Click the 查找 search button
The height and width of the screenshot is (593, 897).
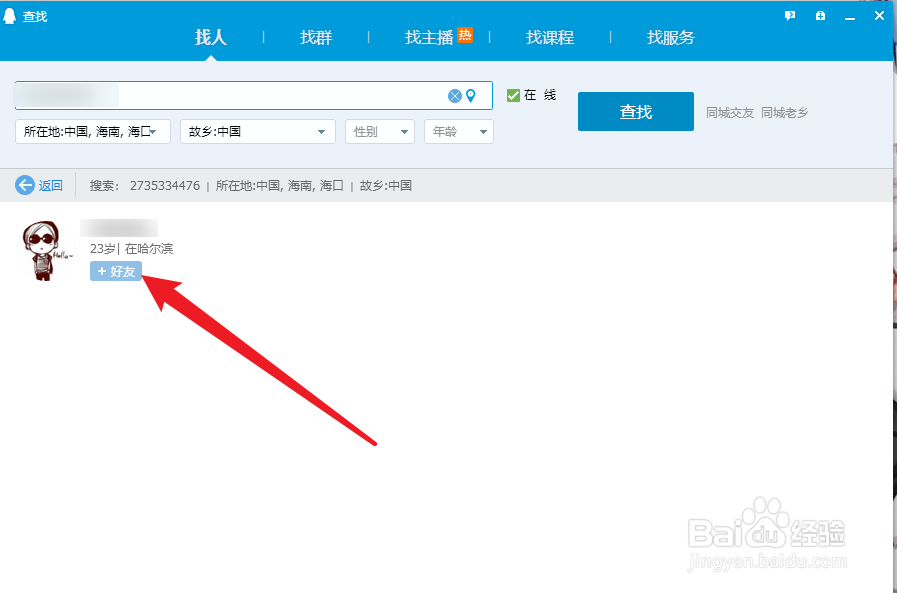tap(635, 111)
